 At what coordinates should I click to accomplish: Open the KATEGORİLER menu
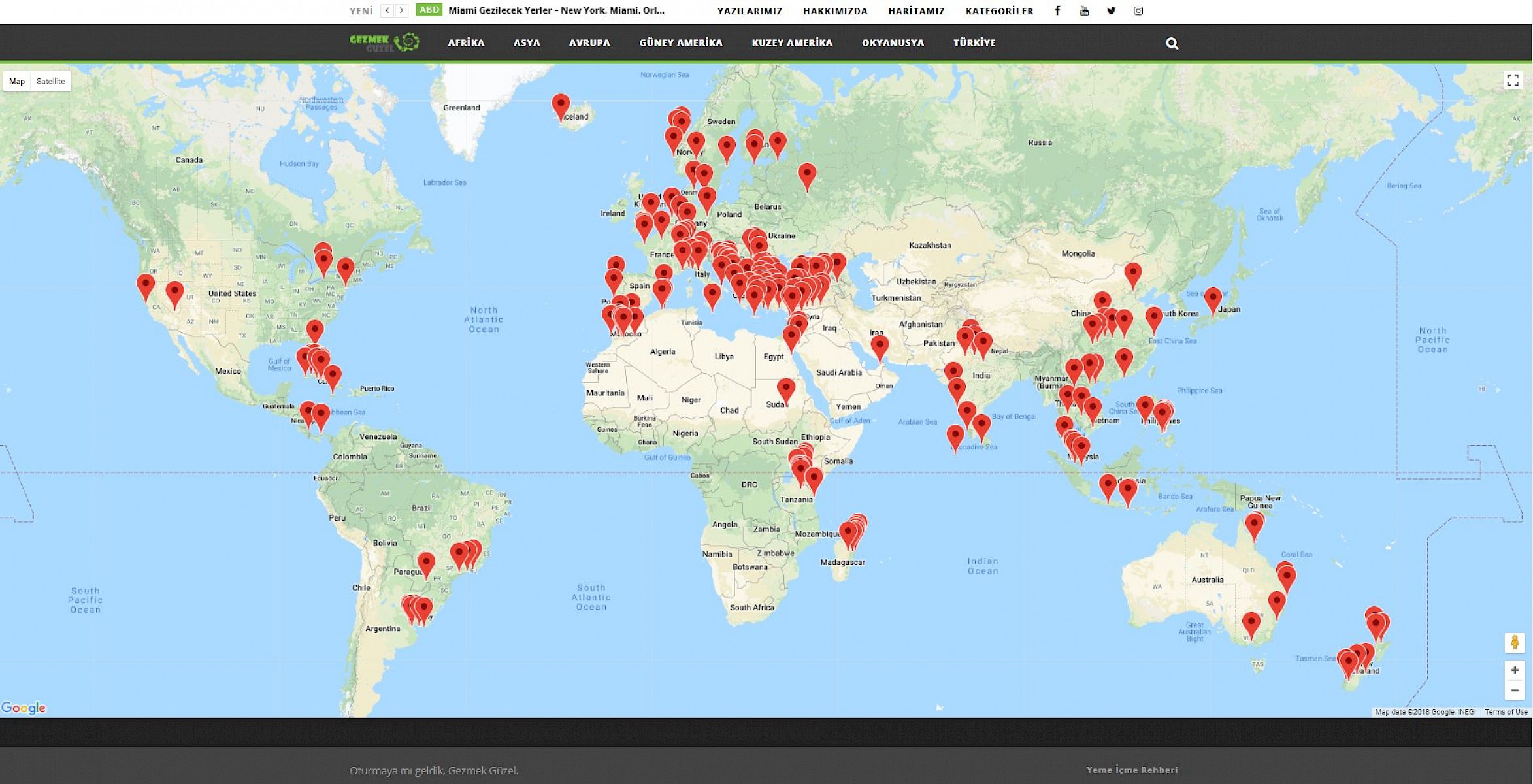(999, 11)
